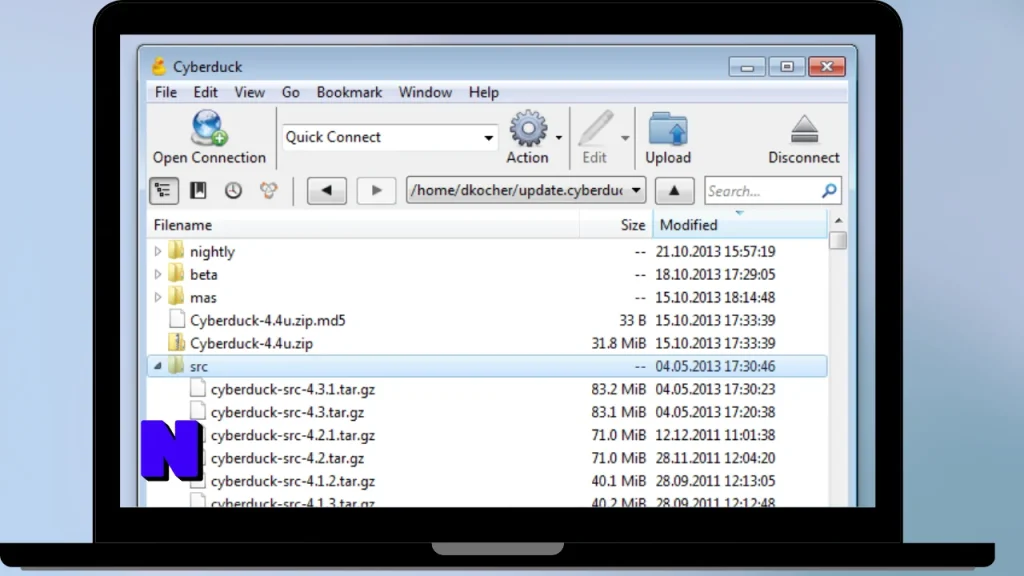Click the 18.10.2013 17:29:05 date
The width and height of the screenshot is (1024, 576).
click(x=715, y=274)
